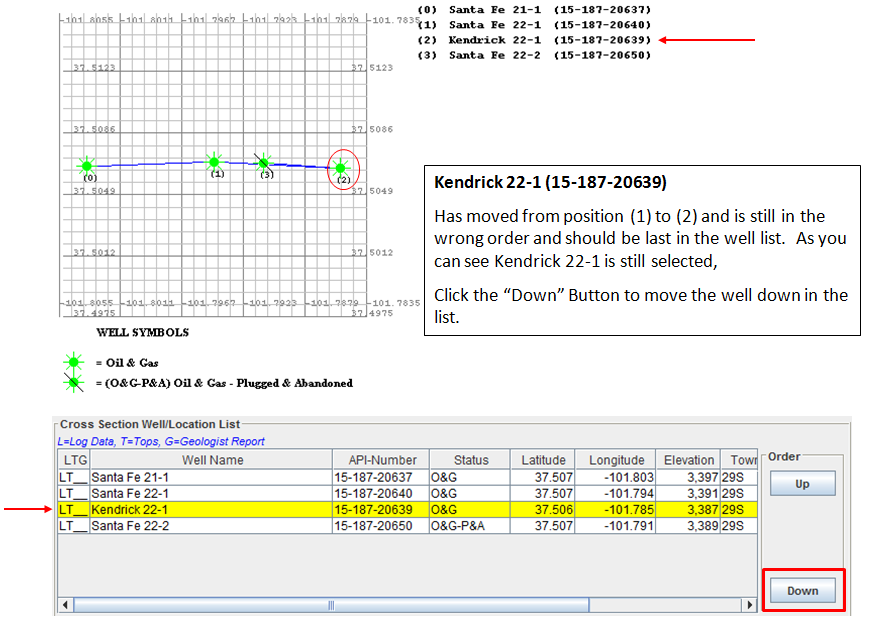
Task: Click plugged well symbol (3) on map
Action: click(x=264, y=162)
